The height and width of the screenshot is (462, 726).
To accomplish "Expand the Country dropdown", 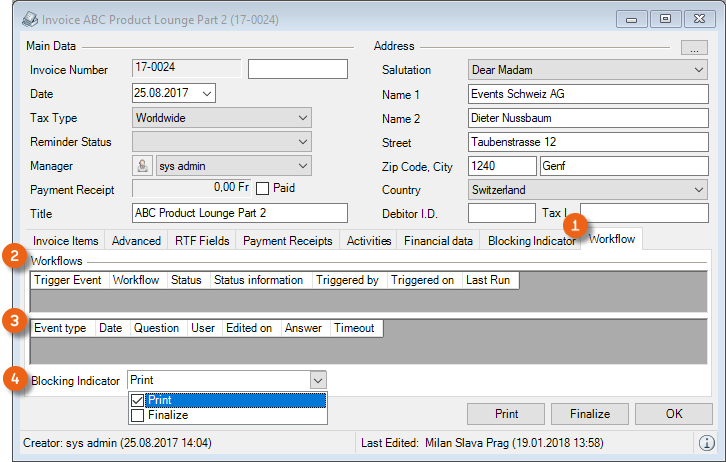I will 698,190.
